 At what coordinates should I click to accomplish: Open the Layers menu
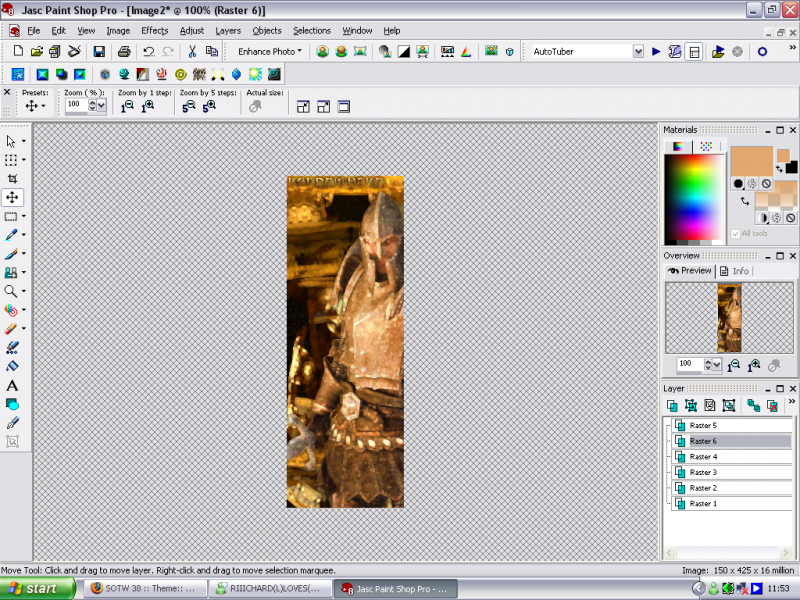(x=228, y=31)
